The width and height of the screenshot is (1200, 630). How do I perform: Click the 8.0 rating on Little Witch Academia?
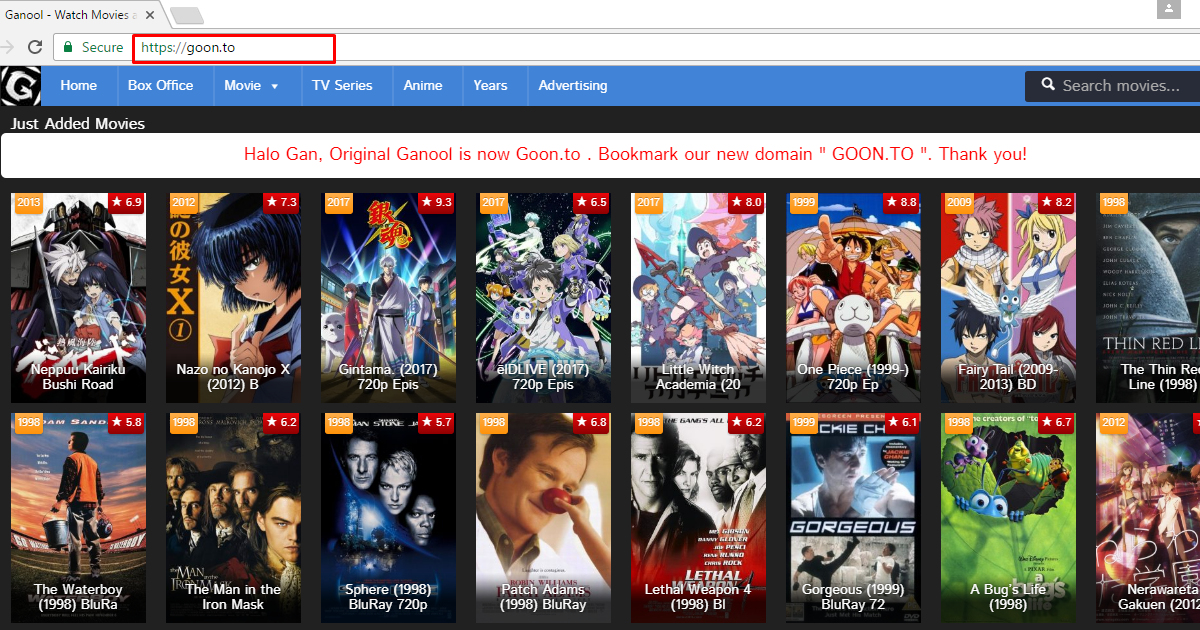click(x=747, y=202)
